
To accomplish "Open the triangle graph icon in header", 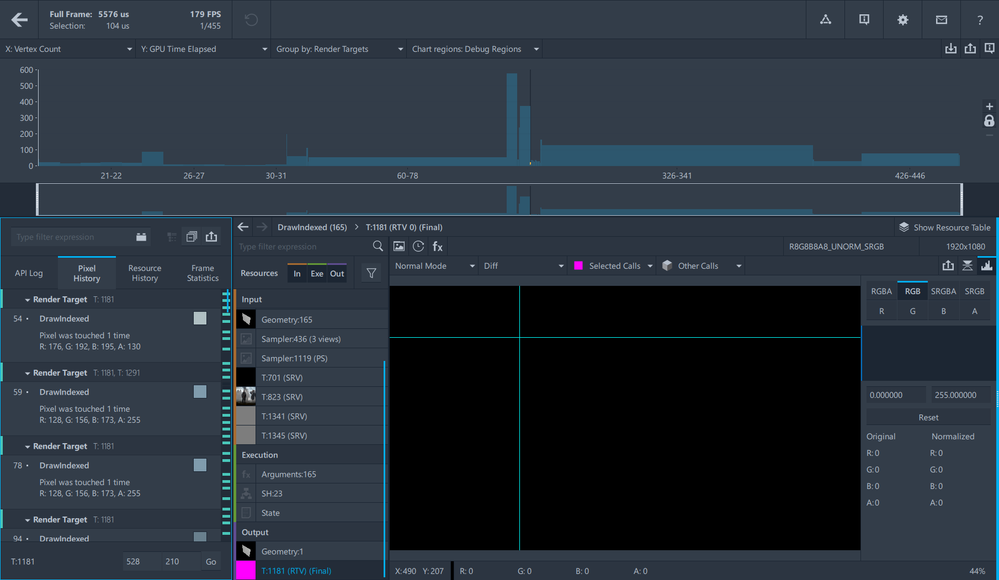I will [x=825, y=20].
